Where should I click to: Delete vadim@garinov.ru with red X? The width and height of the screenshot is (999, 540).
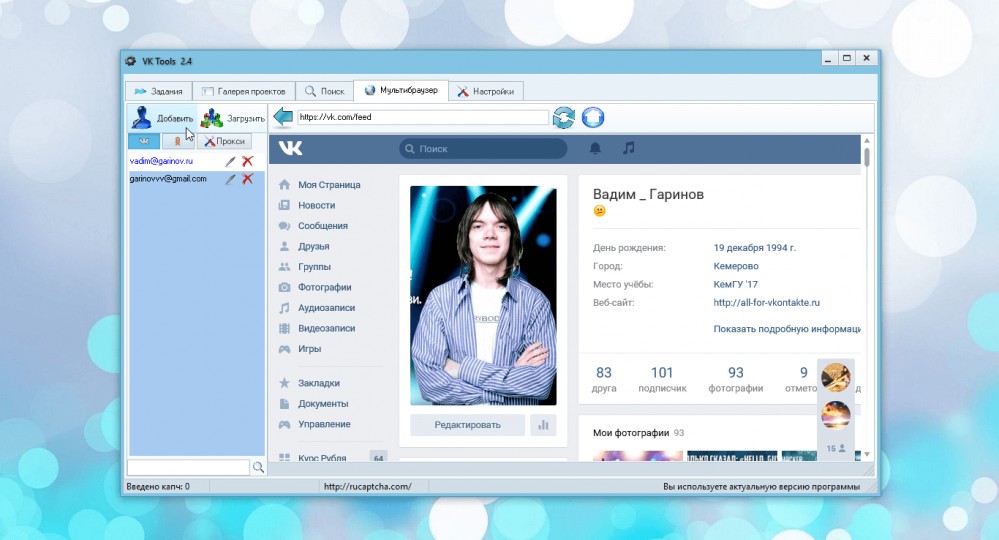pos(248,161)
